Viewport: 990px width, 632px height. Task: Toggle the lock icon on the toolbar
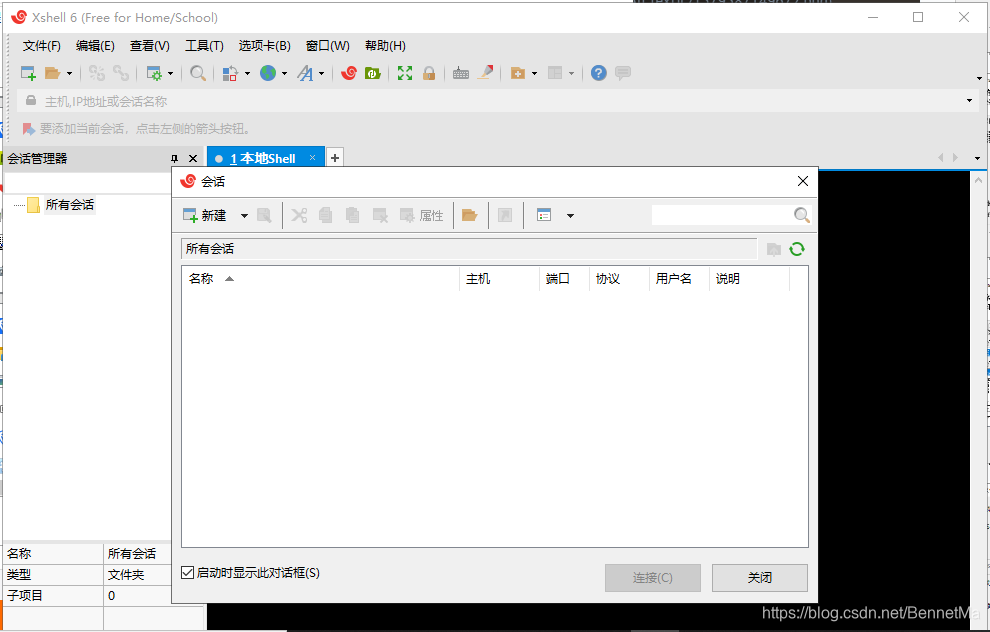point(428,73)
